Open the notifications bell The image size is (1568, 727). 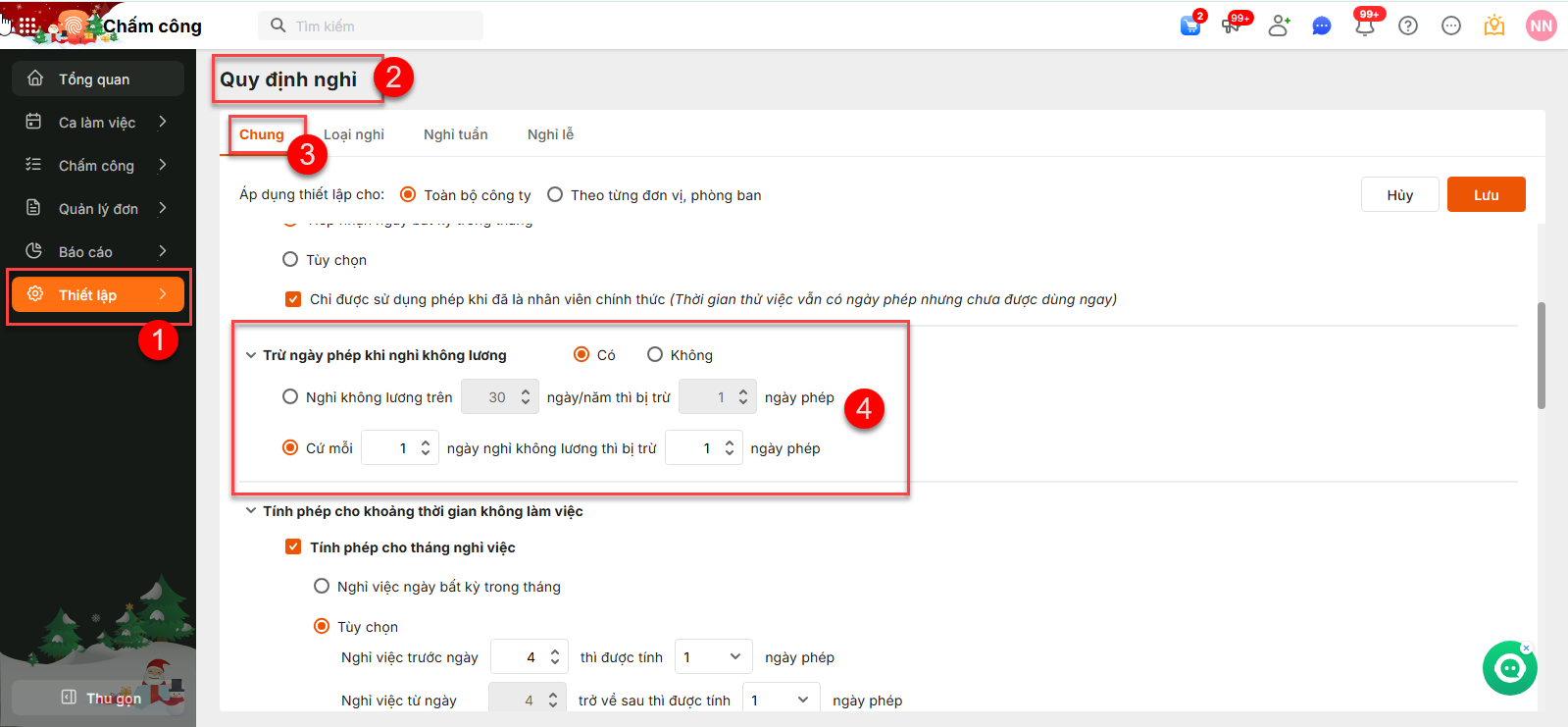click(1364, 26)
